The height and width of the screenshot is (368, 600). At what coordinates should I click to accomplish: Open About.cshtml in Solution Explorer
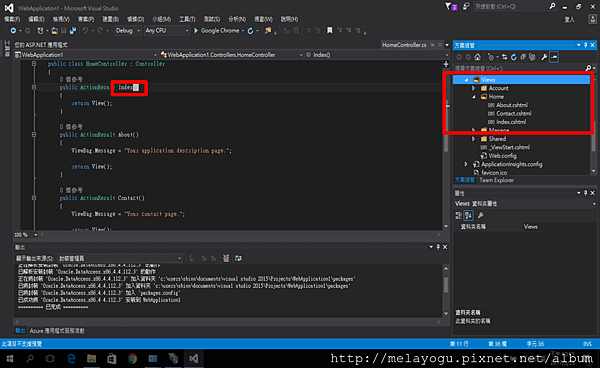point(512,105)
